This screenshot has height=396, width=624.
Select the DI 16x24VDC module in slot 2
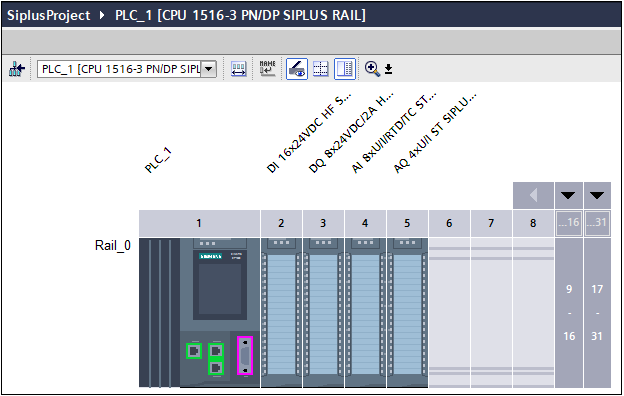tap(281, 312)
